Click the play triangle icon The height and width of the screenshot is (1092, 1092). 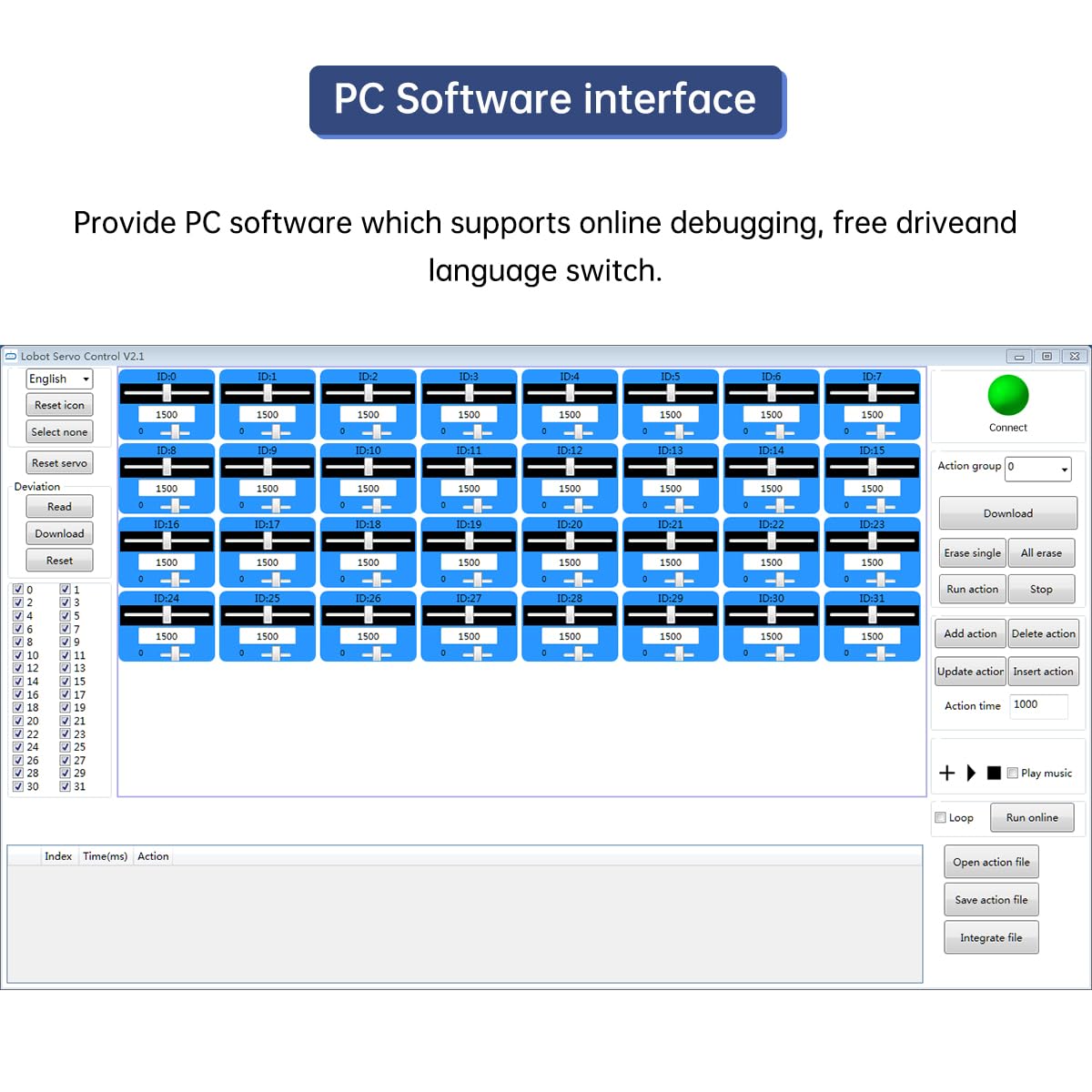point(971,773)
